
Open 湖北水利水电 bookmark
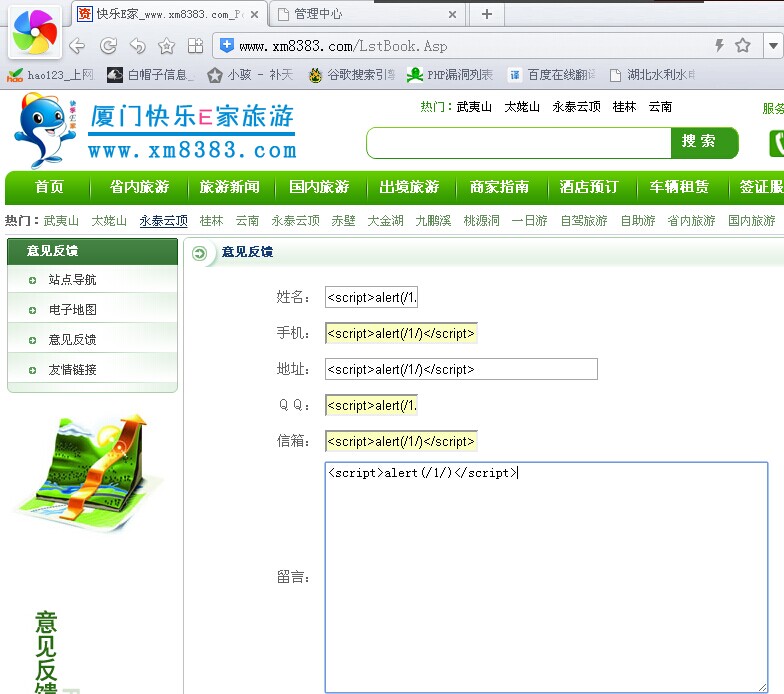[x=652, y=75]
